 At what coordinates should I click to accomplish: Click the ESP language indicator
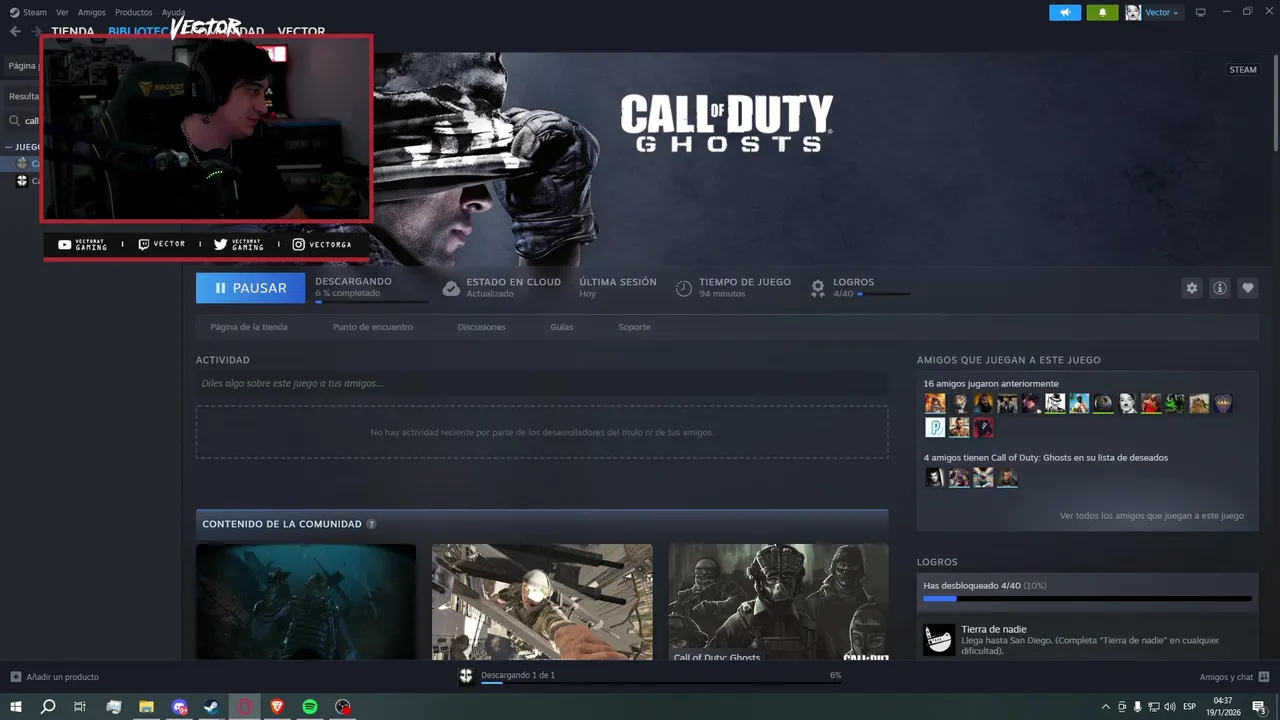(x=1189, y=706)
